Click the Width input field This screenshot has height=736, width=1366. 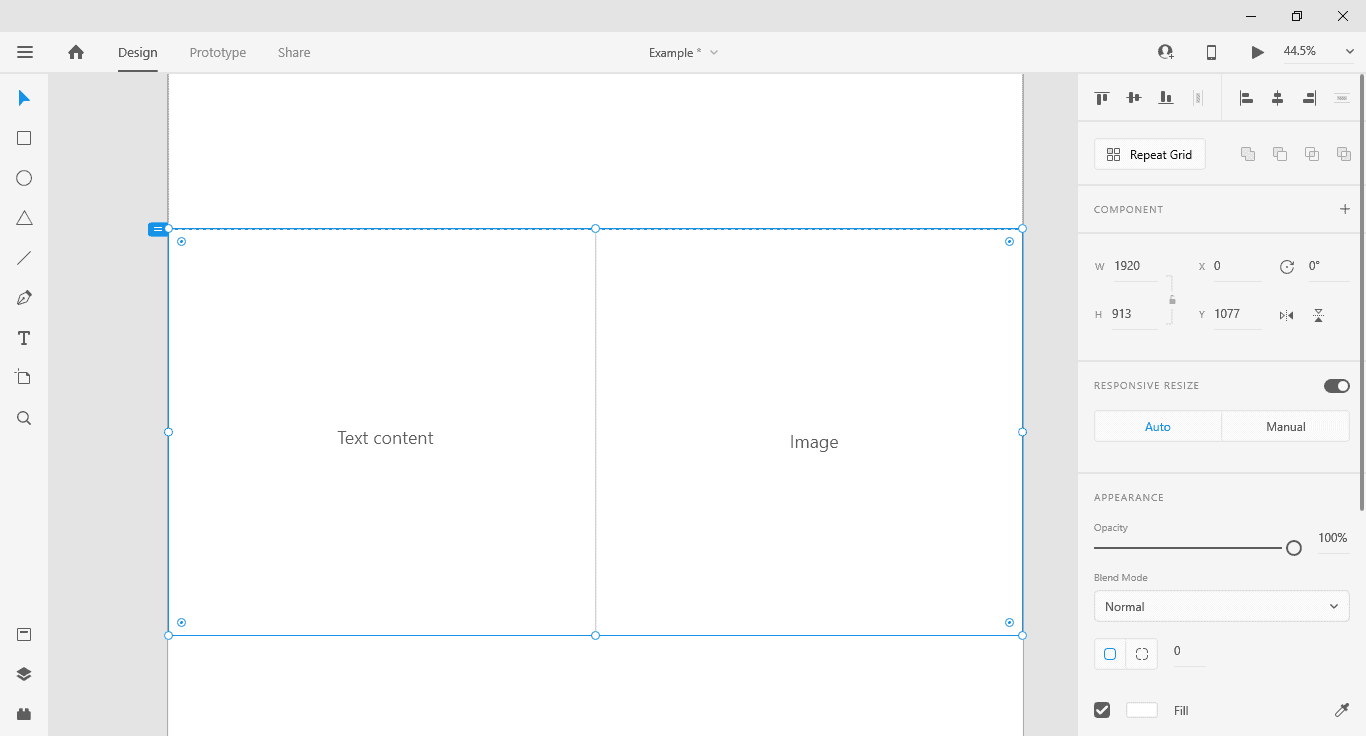(x=1135, y=266)
